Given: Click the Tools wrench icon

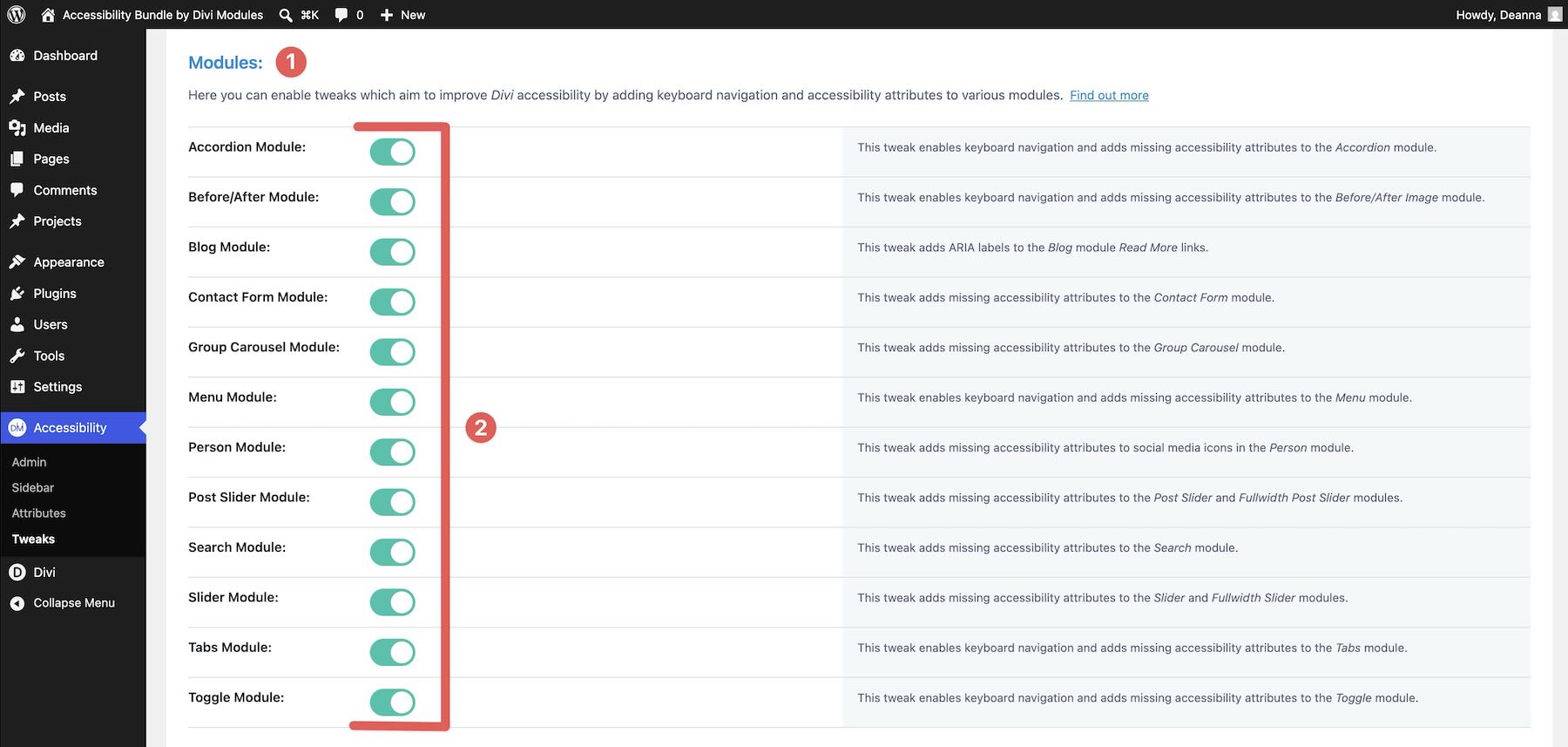Looking at the screenshot, I should coord(17,356).
